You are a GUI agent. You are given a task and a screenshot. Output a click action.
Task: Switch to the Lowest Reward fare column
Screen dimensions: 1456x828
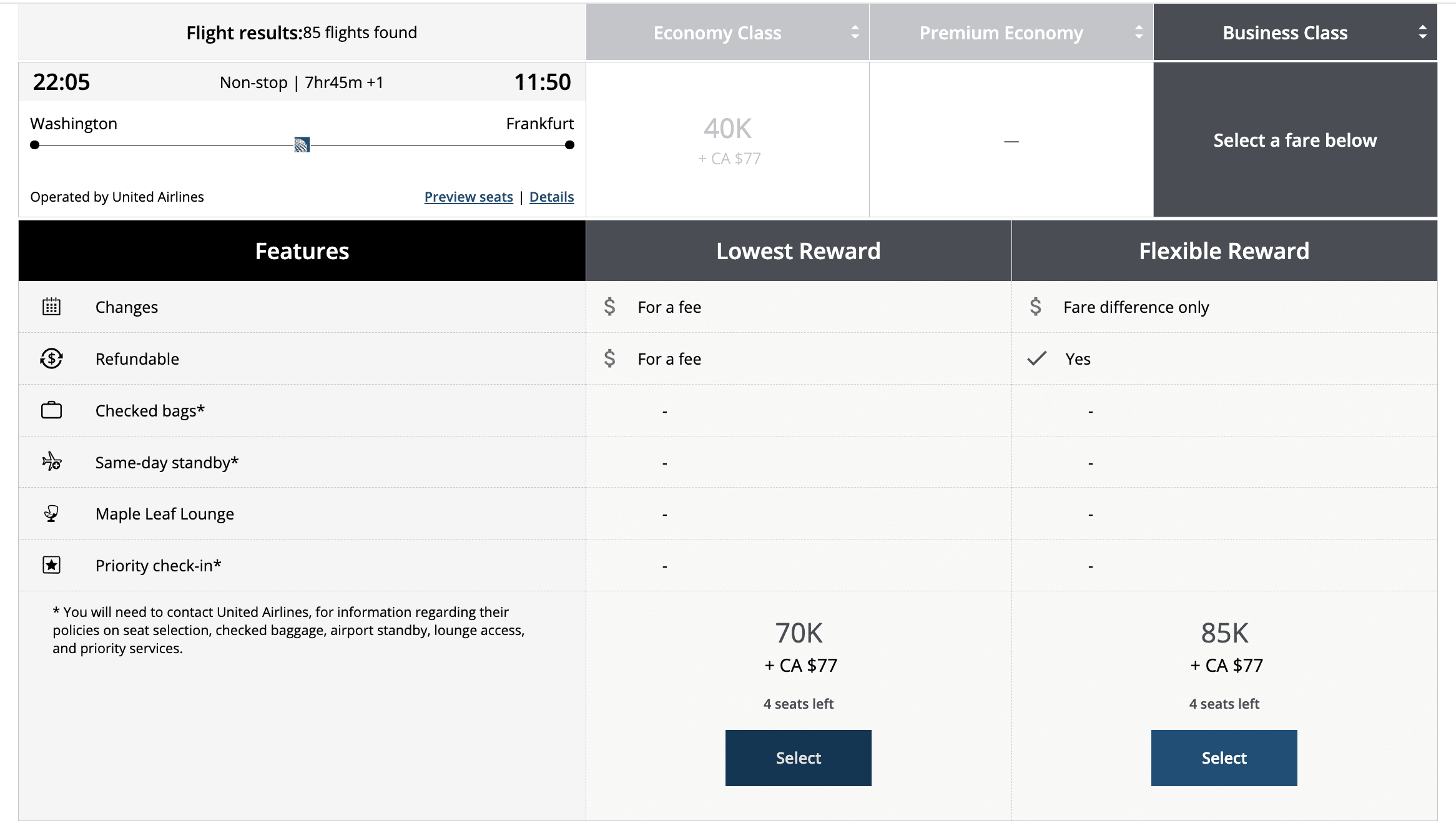click(798, 251)
